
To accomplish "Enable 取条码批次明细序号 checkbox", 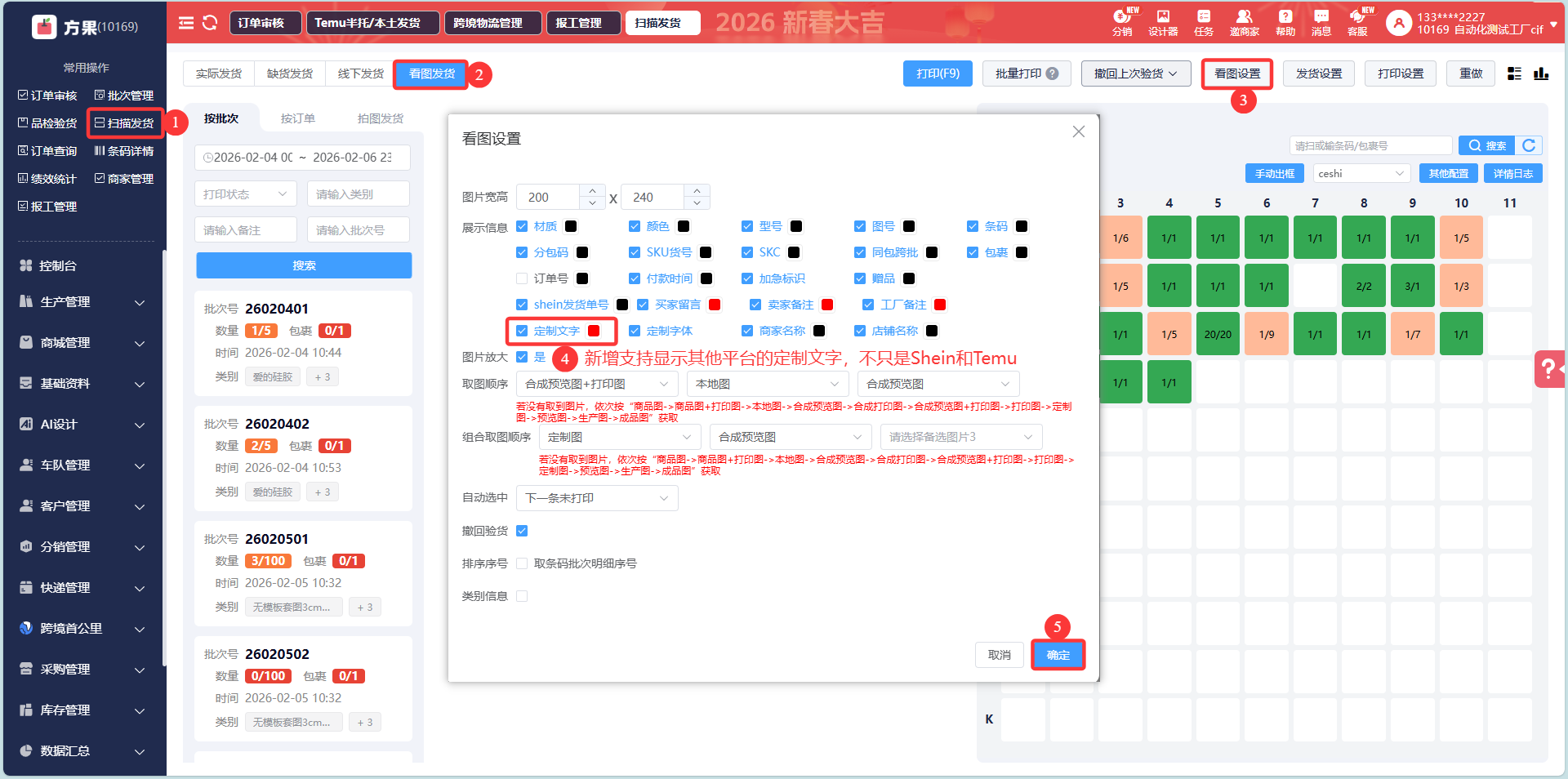I will coord(522,563).
